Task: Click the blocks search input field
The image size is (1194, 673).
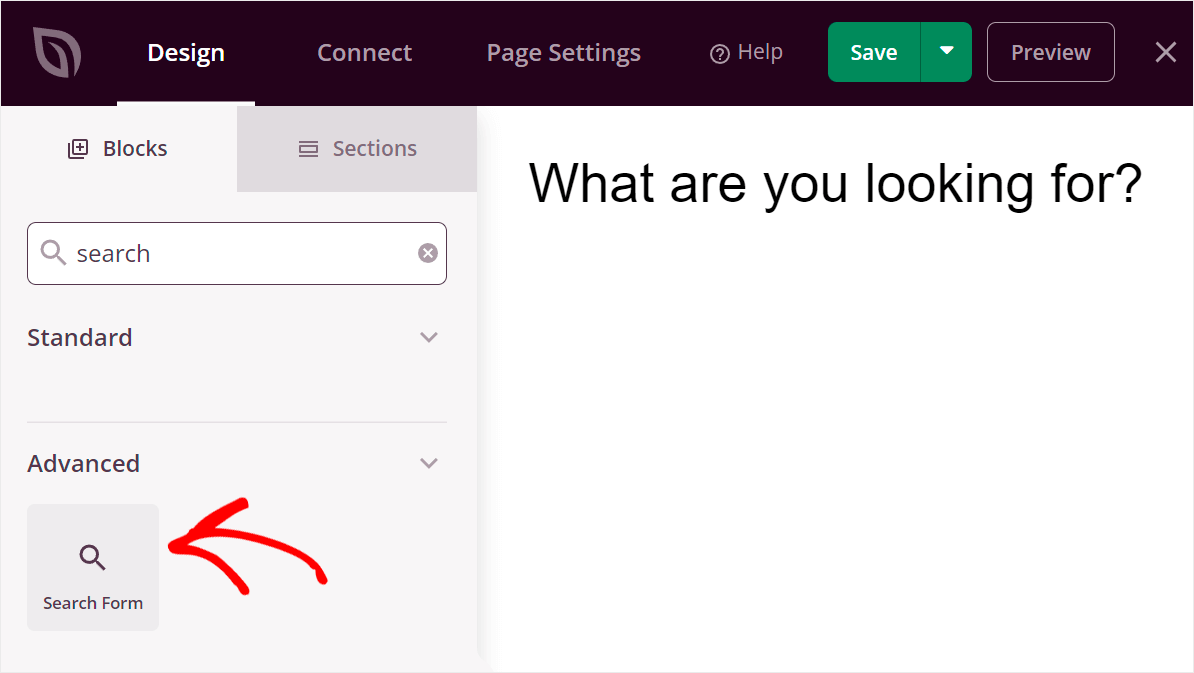Action: (237, 254)
